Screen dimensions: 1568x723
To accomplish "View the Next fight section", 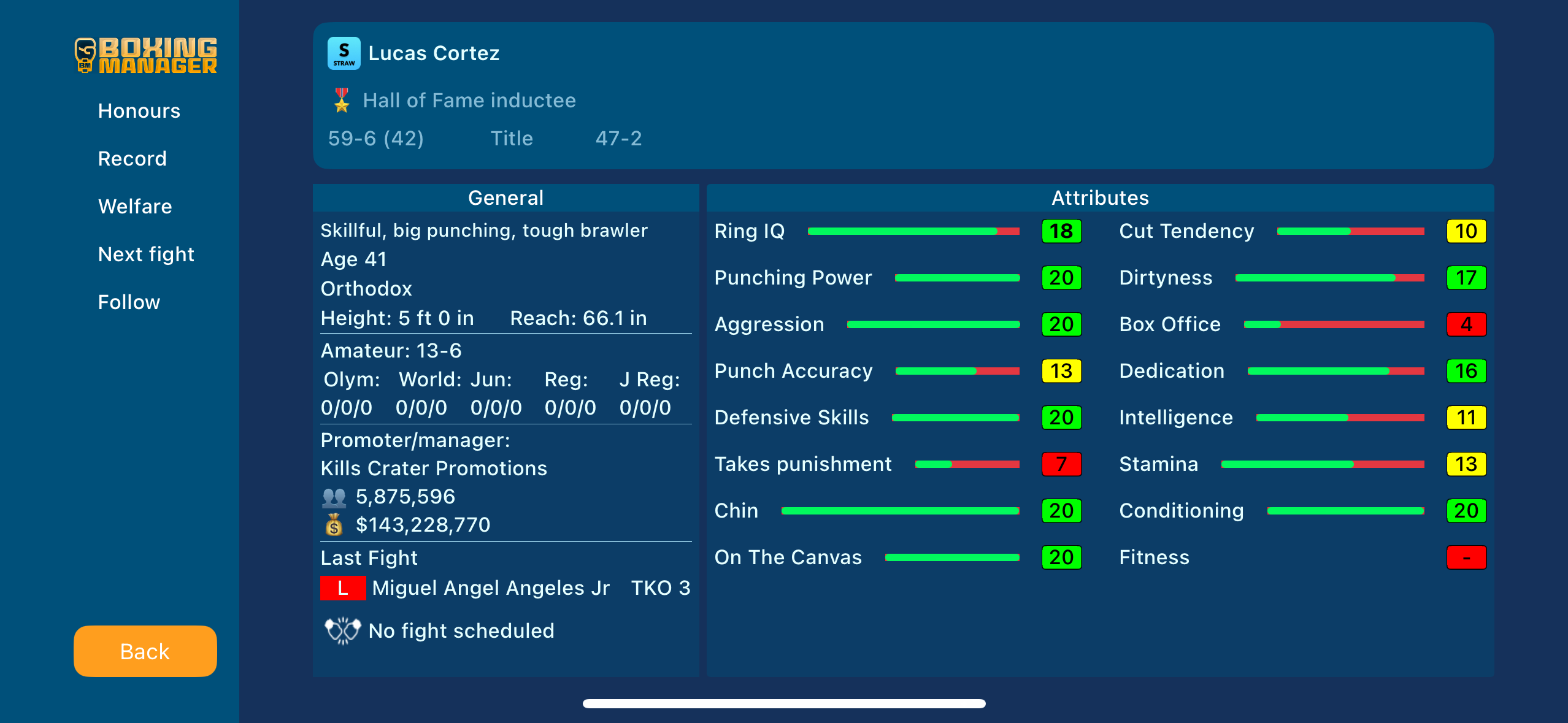I will (146, 254).
